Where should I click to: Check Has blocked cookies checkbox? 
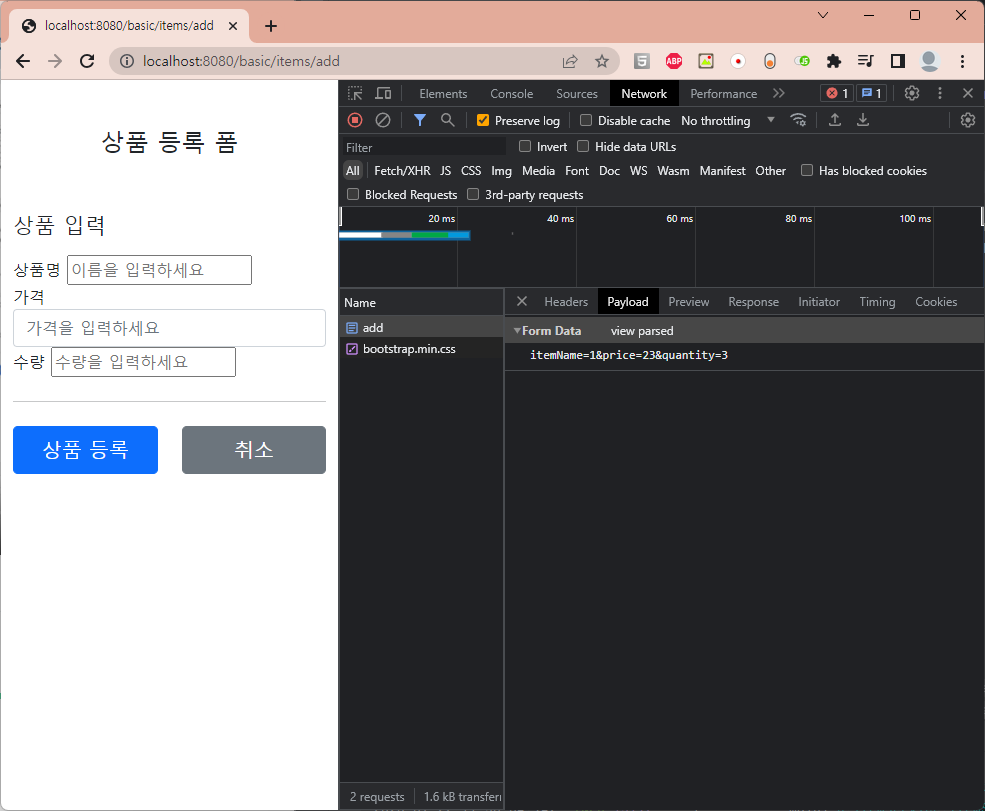(807, 170)
